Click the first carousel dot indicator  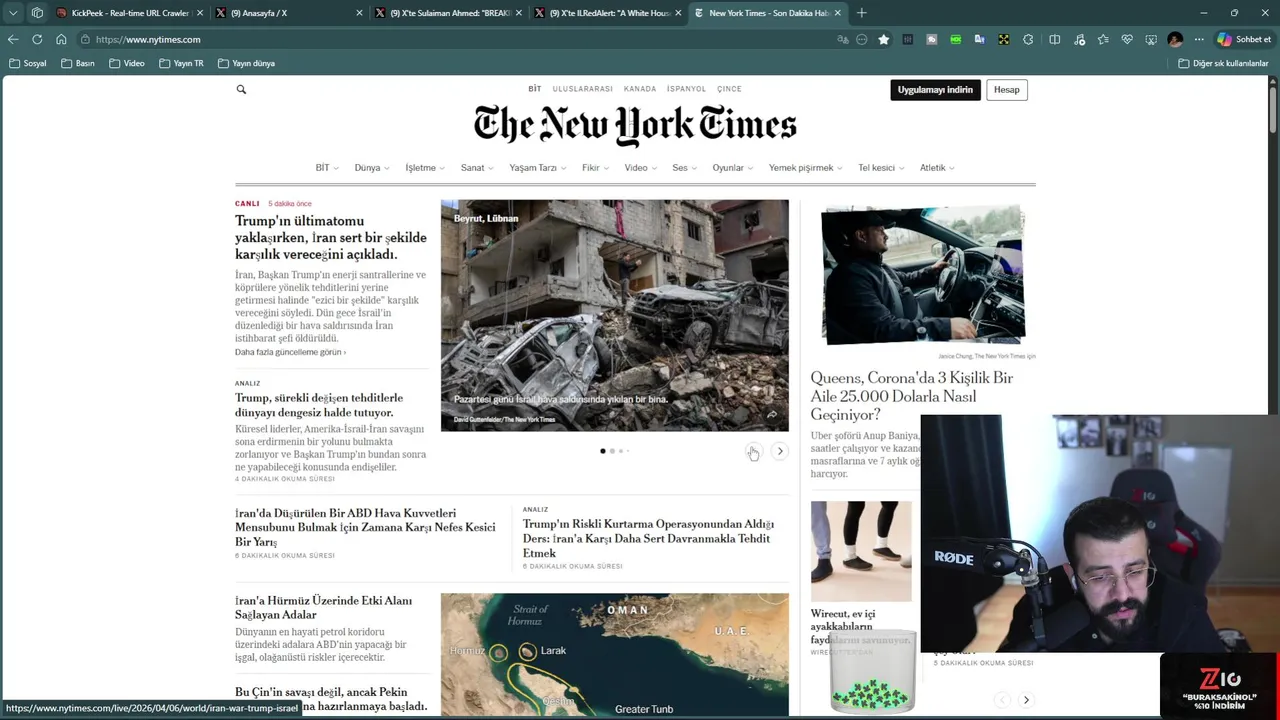(x=602, y=451)
